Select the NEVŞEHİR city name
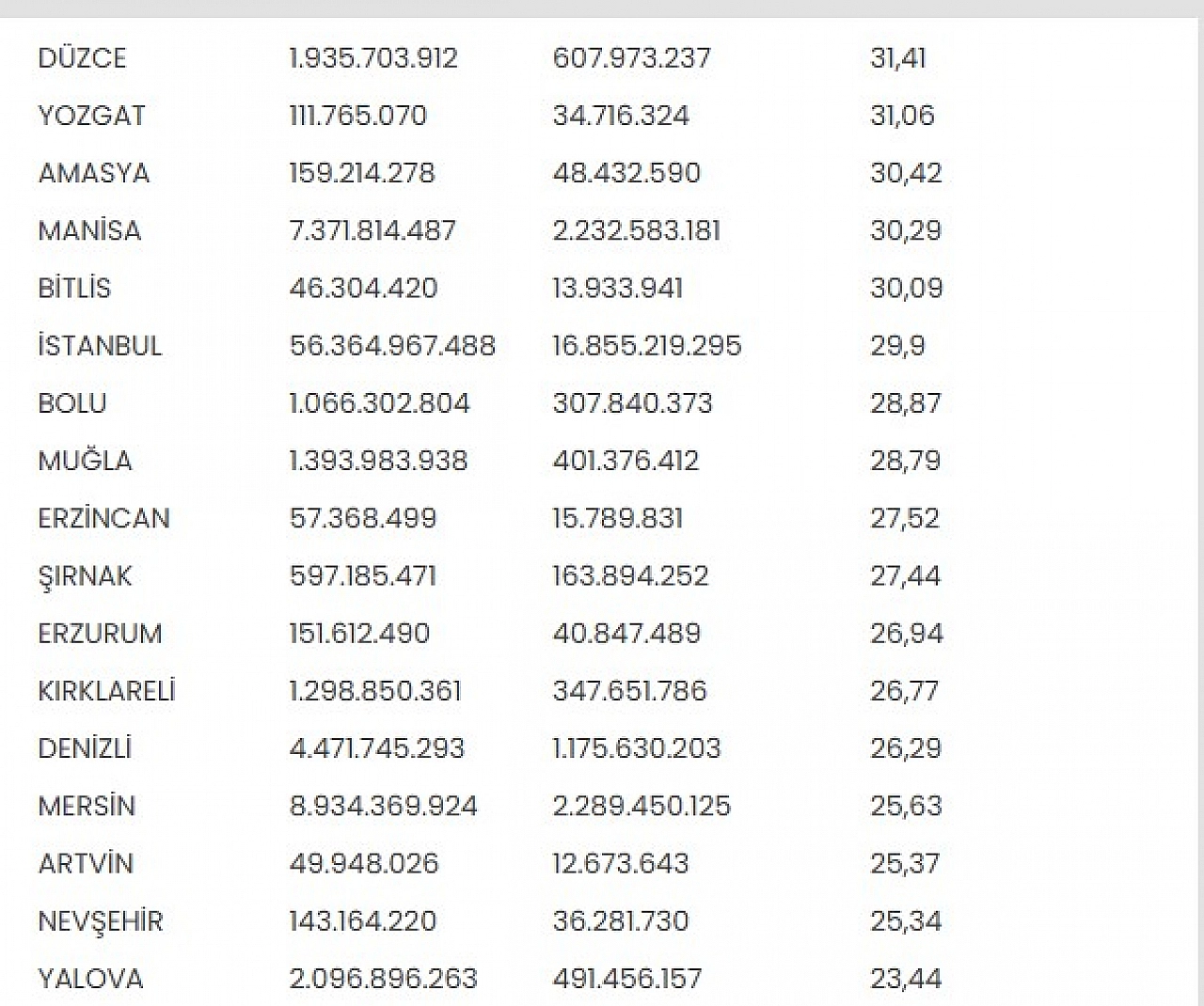 coord(100,921)
